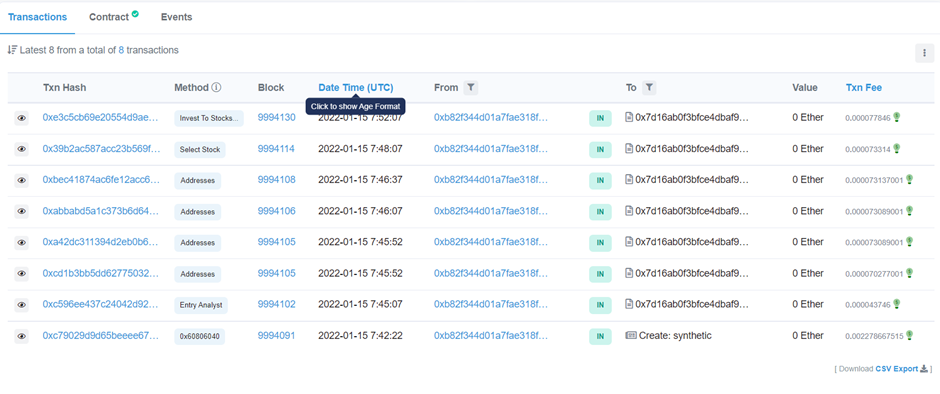
Task: Click the download icon next to CSV Export
Action: [924, 368]
